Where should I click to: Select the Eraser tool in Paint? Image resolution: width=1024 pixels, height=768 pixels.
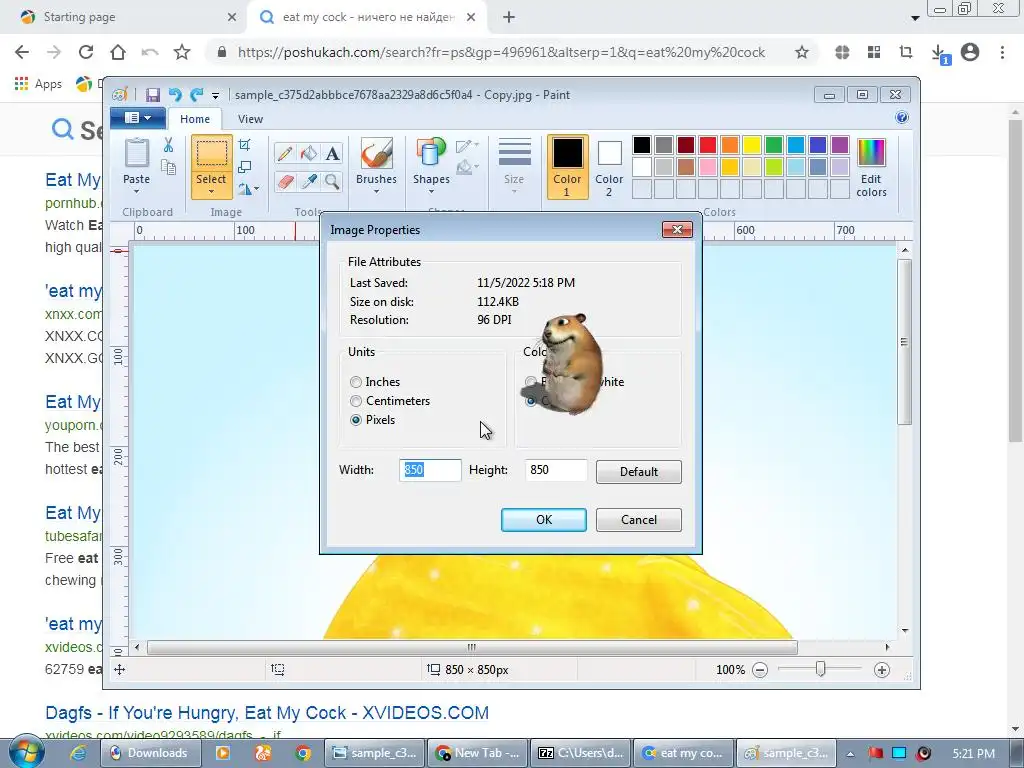click(285, 181)
